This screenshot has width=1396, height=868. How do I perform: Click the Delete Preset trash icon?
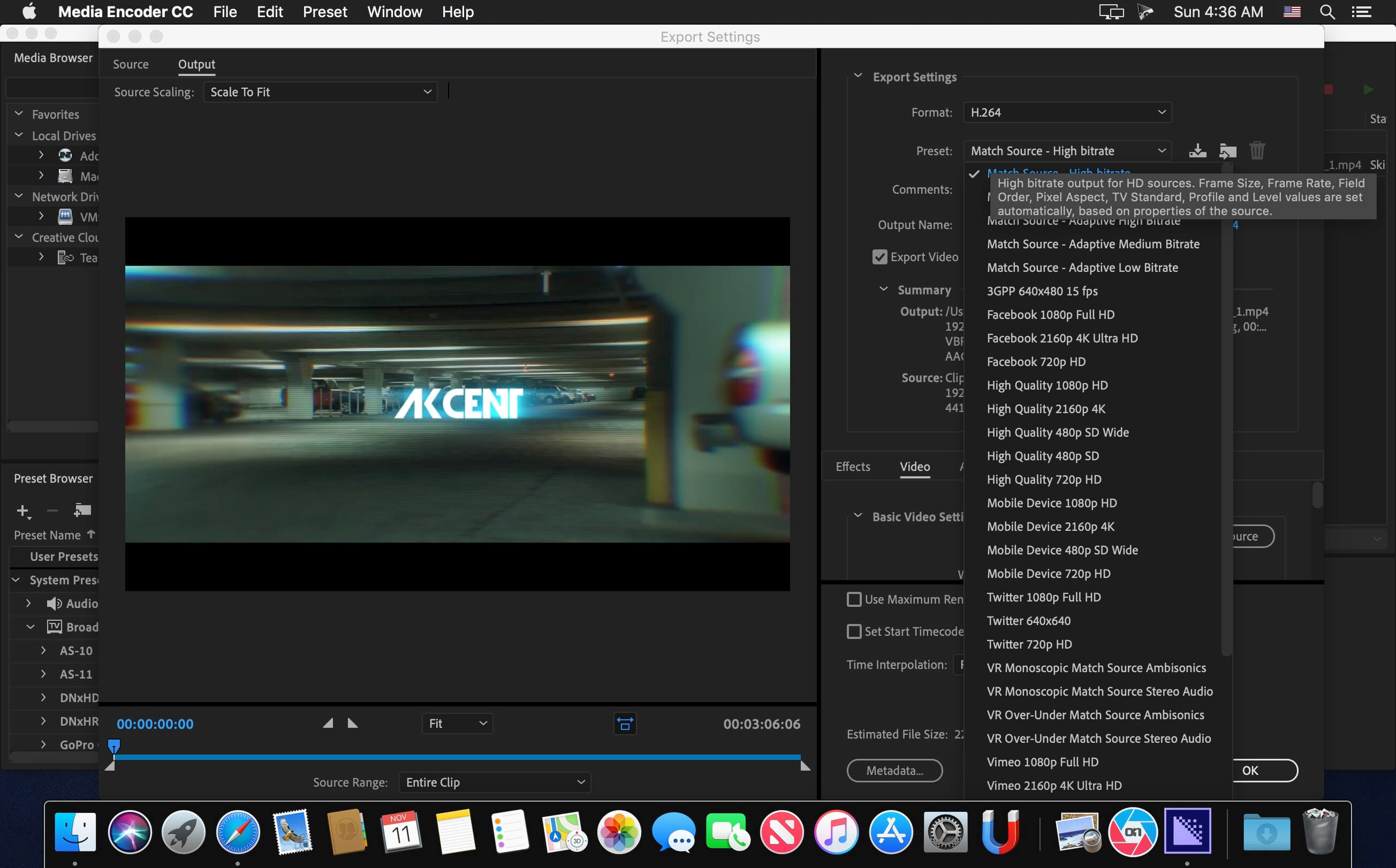tap(1257, 151)
